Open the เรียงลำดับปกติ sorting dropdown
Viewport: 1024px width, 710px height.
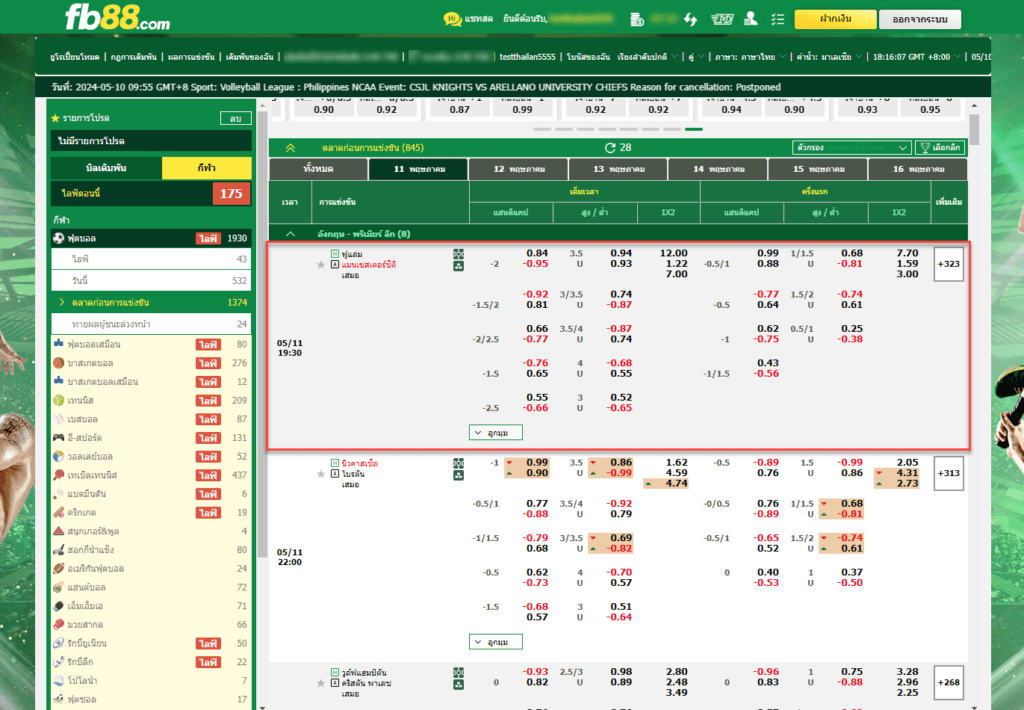[647, 57]
